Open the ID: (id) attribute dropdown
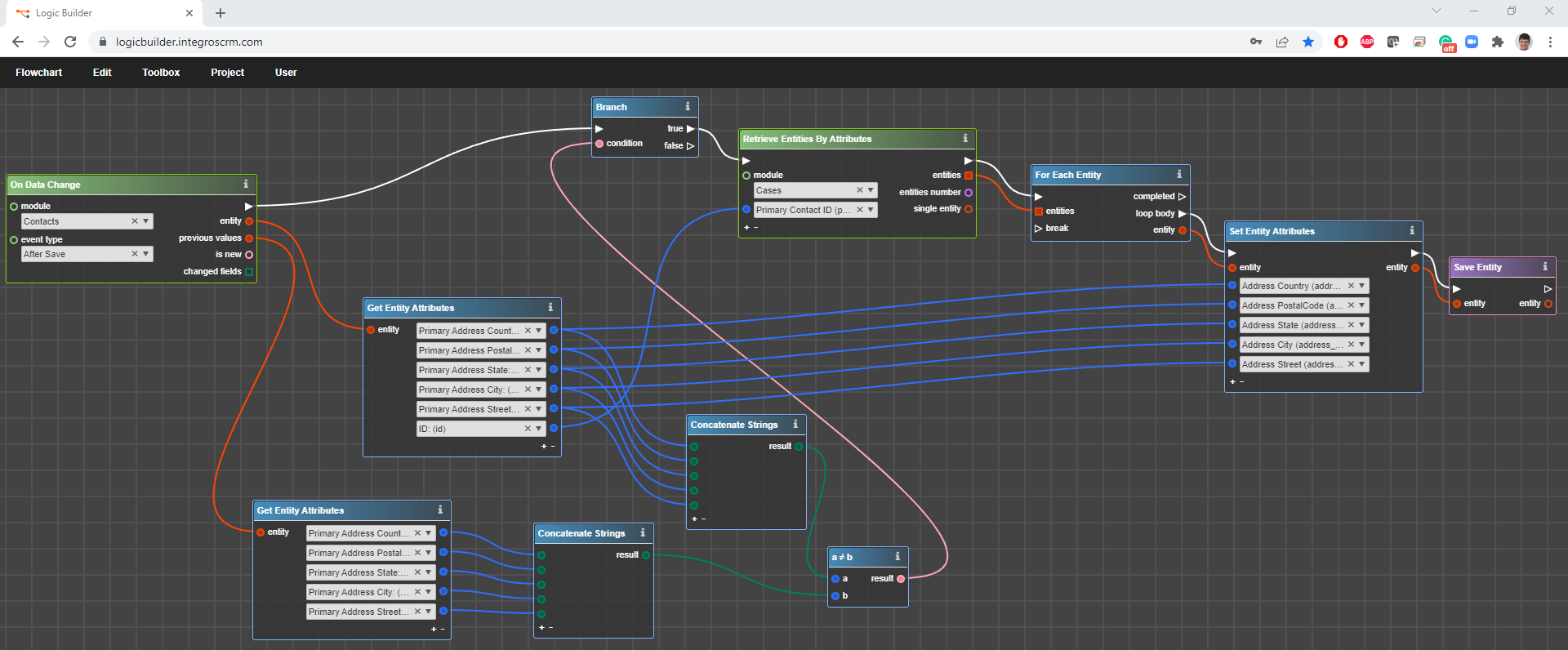Image resolution: width=1568 pixels, height=650 pixels. pos(539,429)
